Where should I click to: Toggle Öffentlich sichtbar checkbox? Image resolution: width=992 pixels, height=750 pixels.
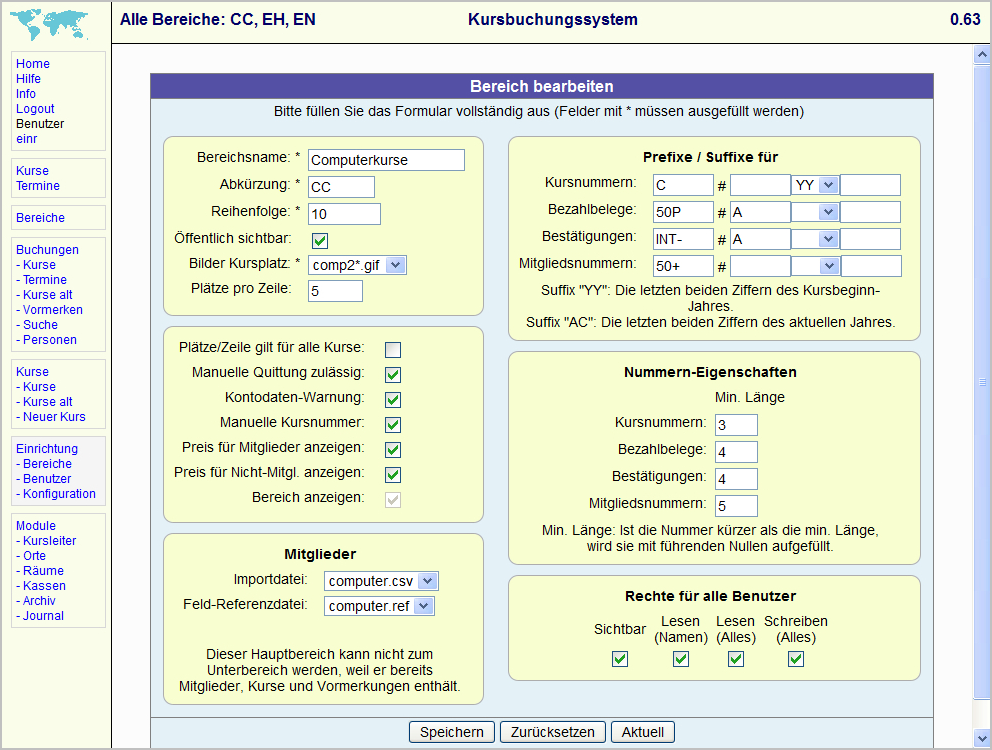coord(320,241)
